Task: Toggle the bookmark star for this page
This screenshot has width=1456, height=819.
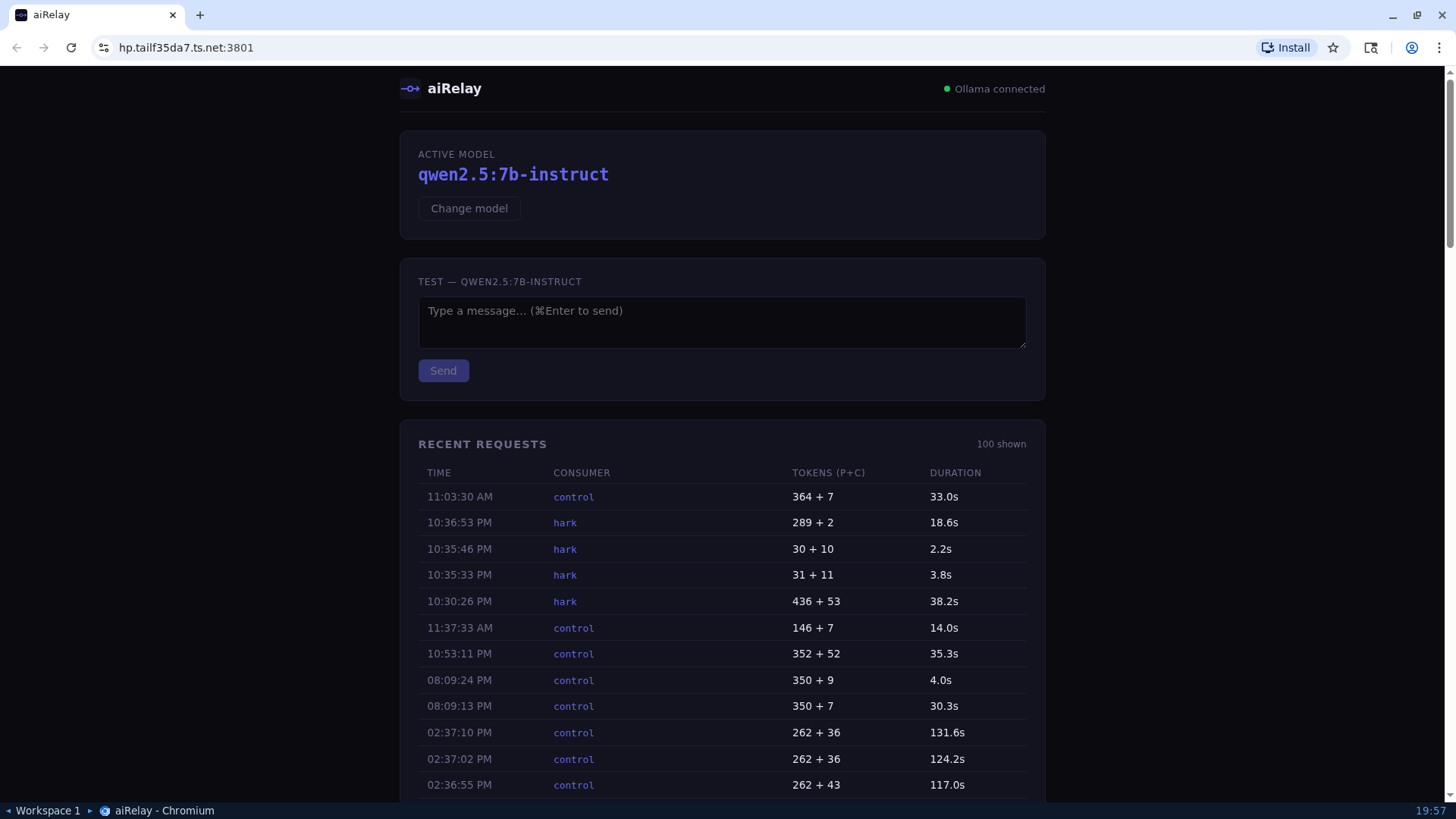Action: point(1333,47)
